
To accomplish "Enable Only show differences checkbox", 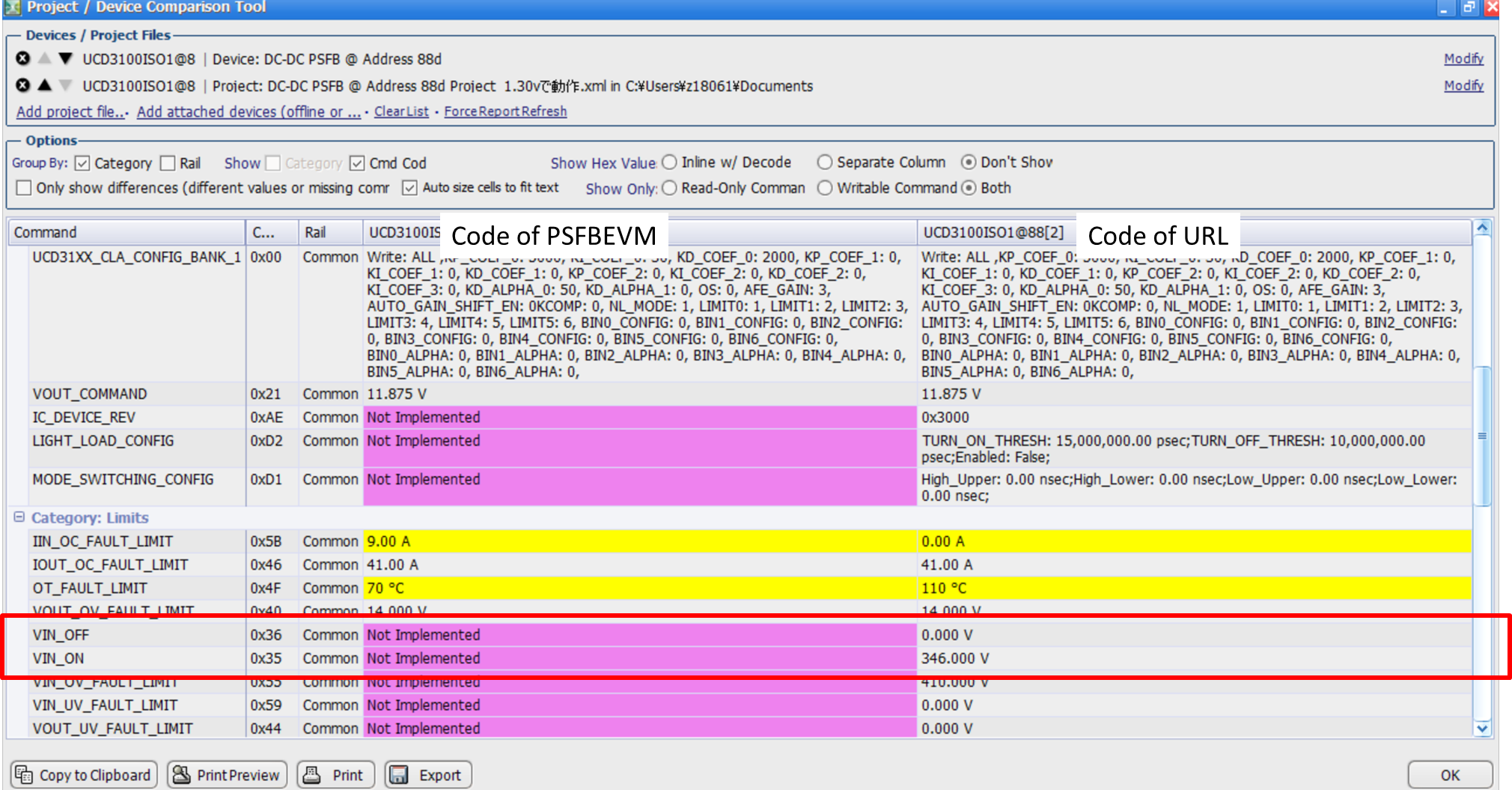I will tap(24, 188).
